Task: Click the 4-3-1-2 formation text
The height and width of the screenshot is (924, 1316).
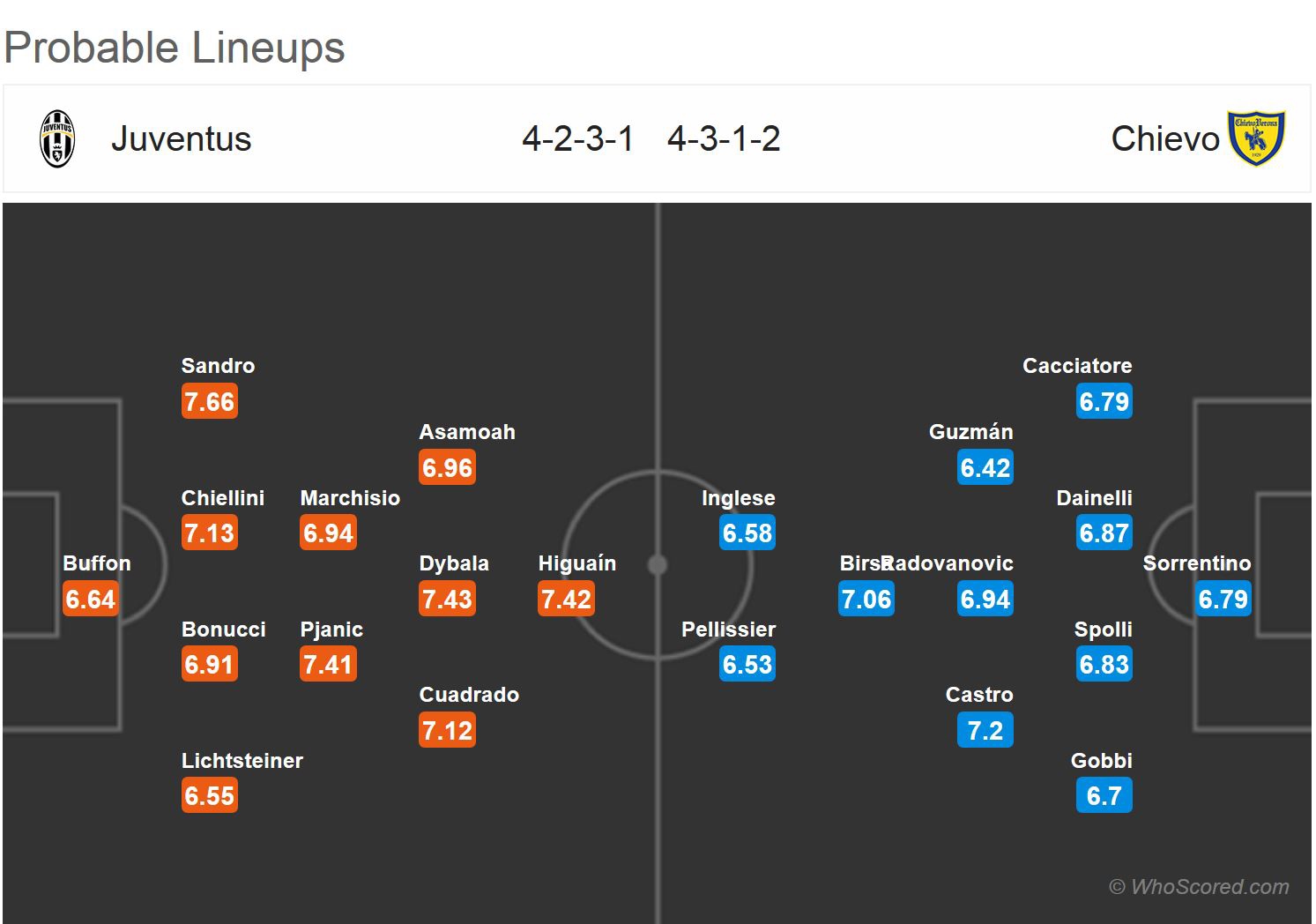Action: click(x=724, y=139)
